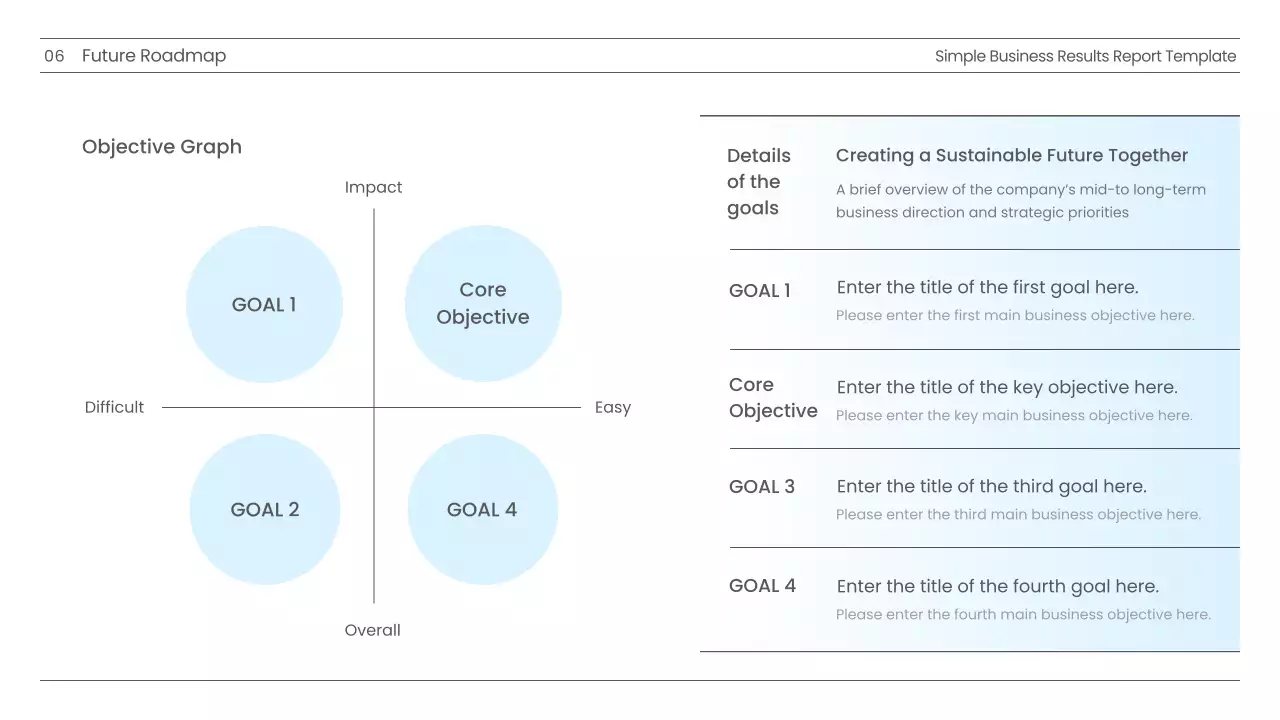Click the Simple Business Results Report Template text

pyautogui.click(x=1085, y=56)
